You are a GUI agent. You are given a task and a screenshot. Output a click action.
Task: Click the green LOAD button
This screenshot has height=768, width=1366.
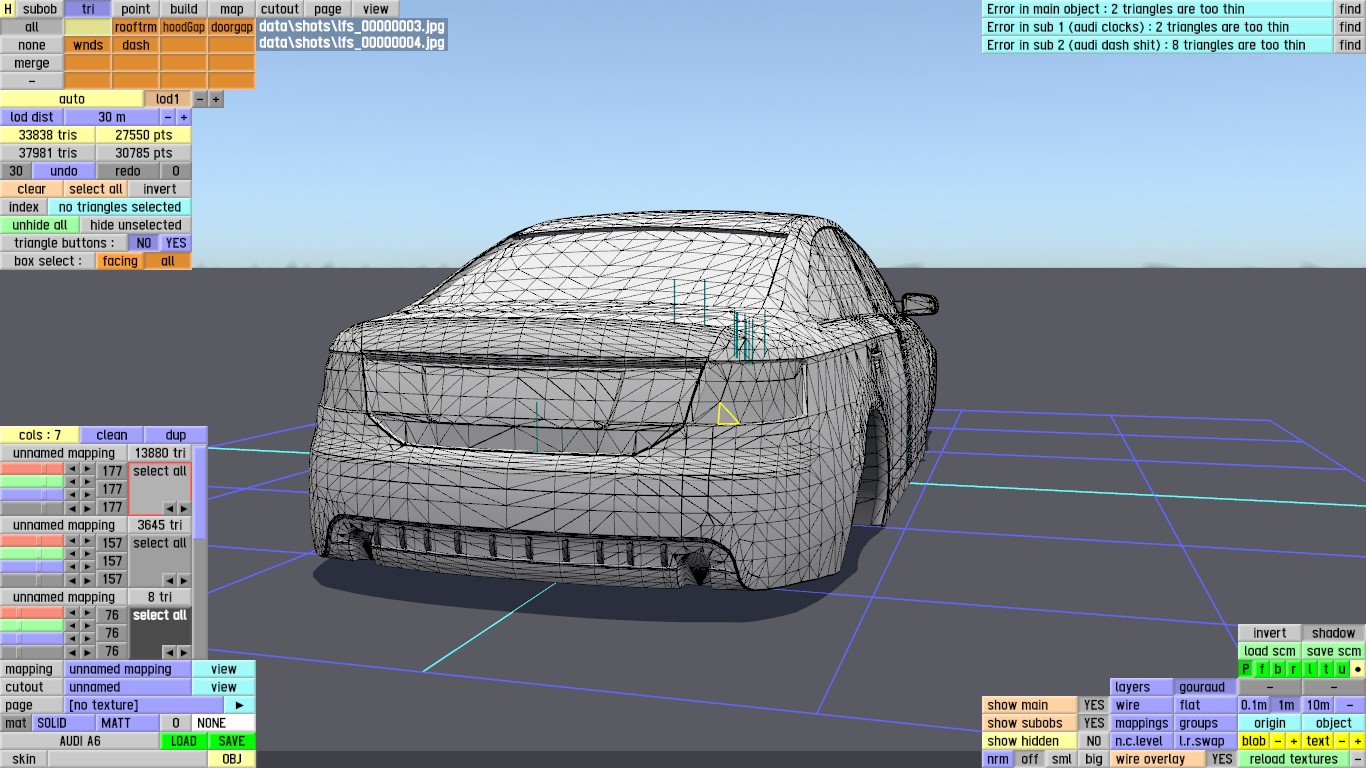(x=184, y=741)
